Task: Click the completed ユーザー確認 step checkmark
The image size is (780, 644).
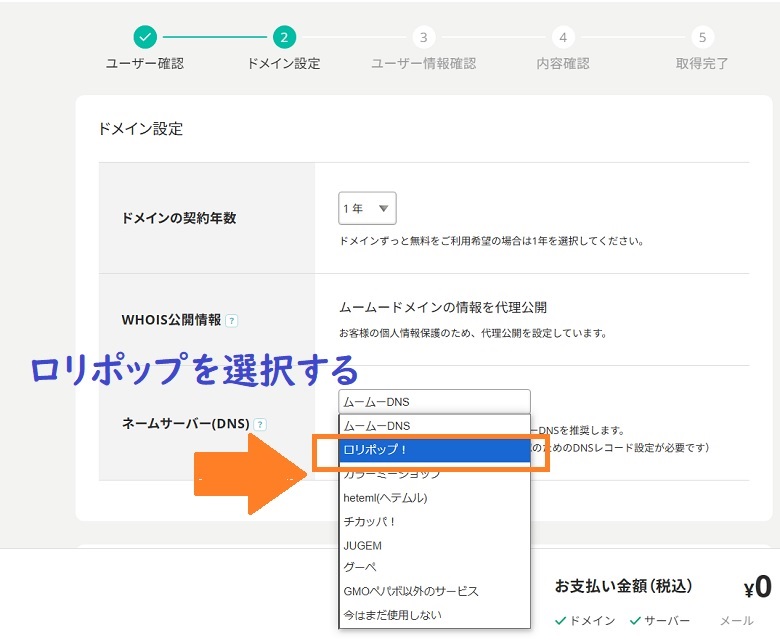Action: [145, 37]
